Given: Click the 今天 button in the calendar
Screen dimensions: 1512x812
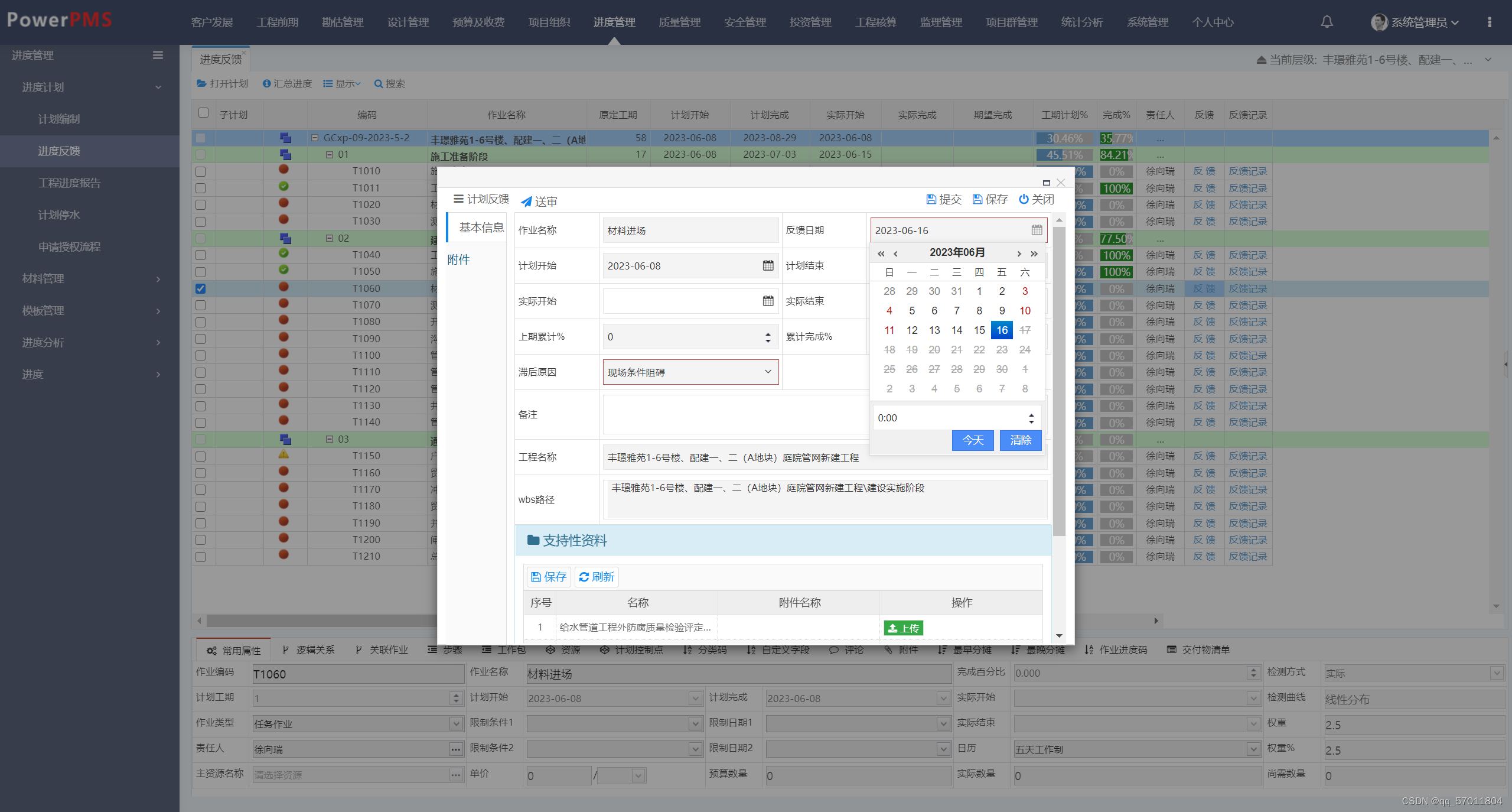Looking at the screenshot, I should pyautogui.click(x=972, y=440).
